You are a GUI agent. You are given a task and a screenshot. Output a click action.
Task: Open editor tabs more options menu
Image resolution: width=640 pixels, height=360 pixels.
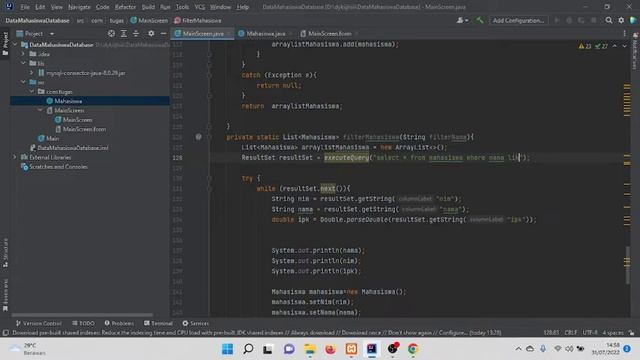coord(624,33)
